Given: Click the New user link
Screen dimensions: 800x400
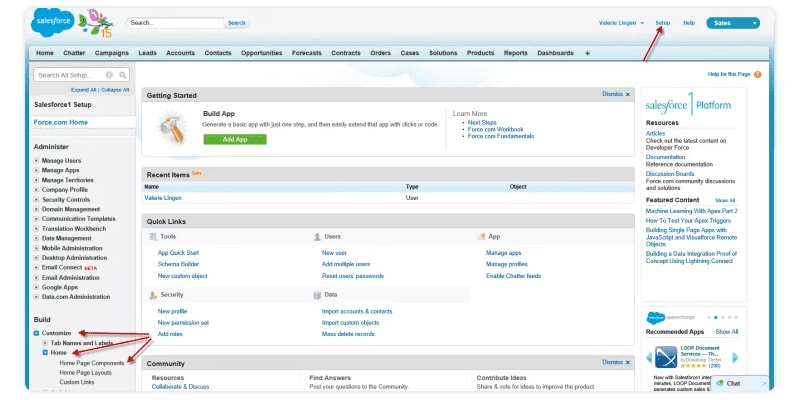Looking at the screenshot, I should click(x=334, y=253).
